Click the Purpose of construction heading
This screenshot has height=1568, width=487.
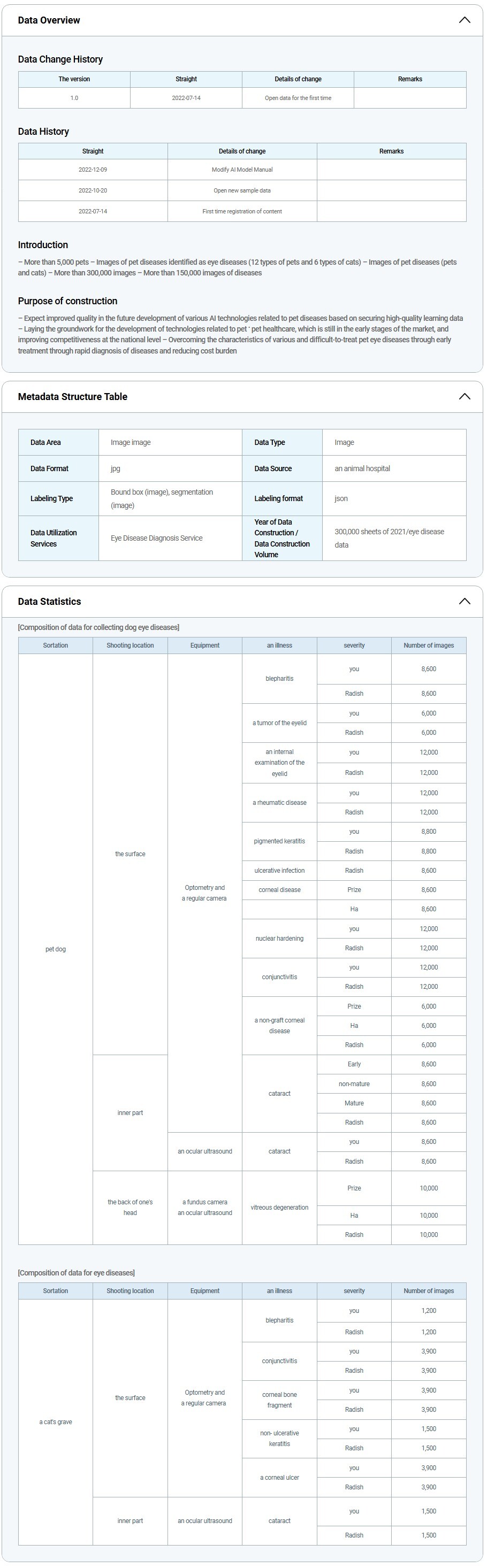click(67, 301)
